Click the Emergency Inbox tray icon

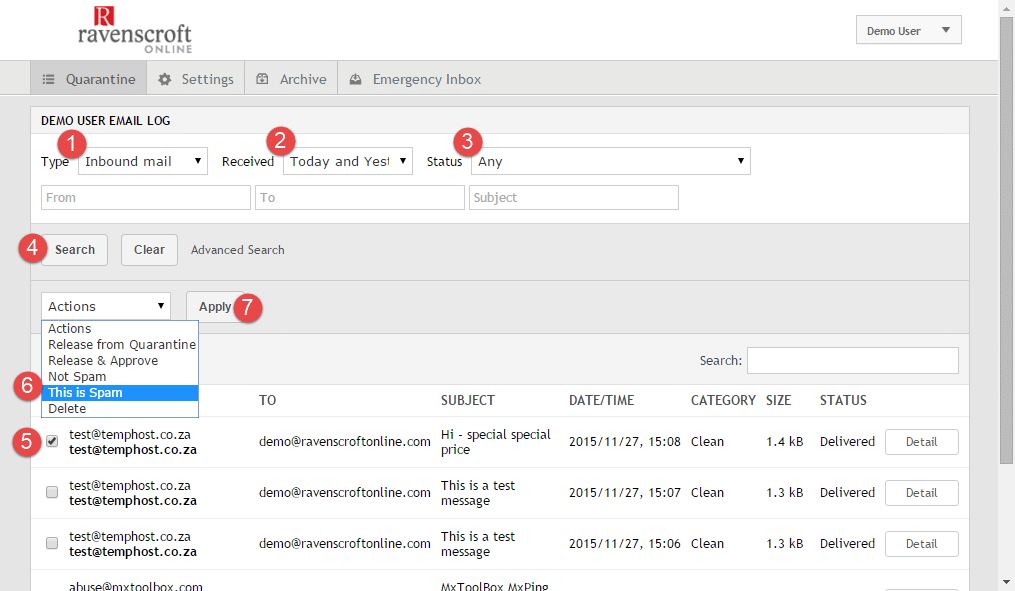point(355,79)
